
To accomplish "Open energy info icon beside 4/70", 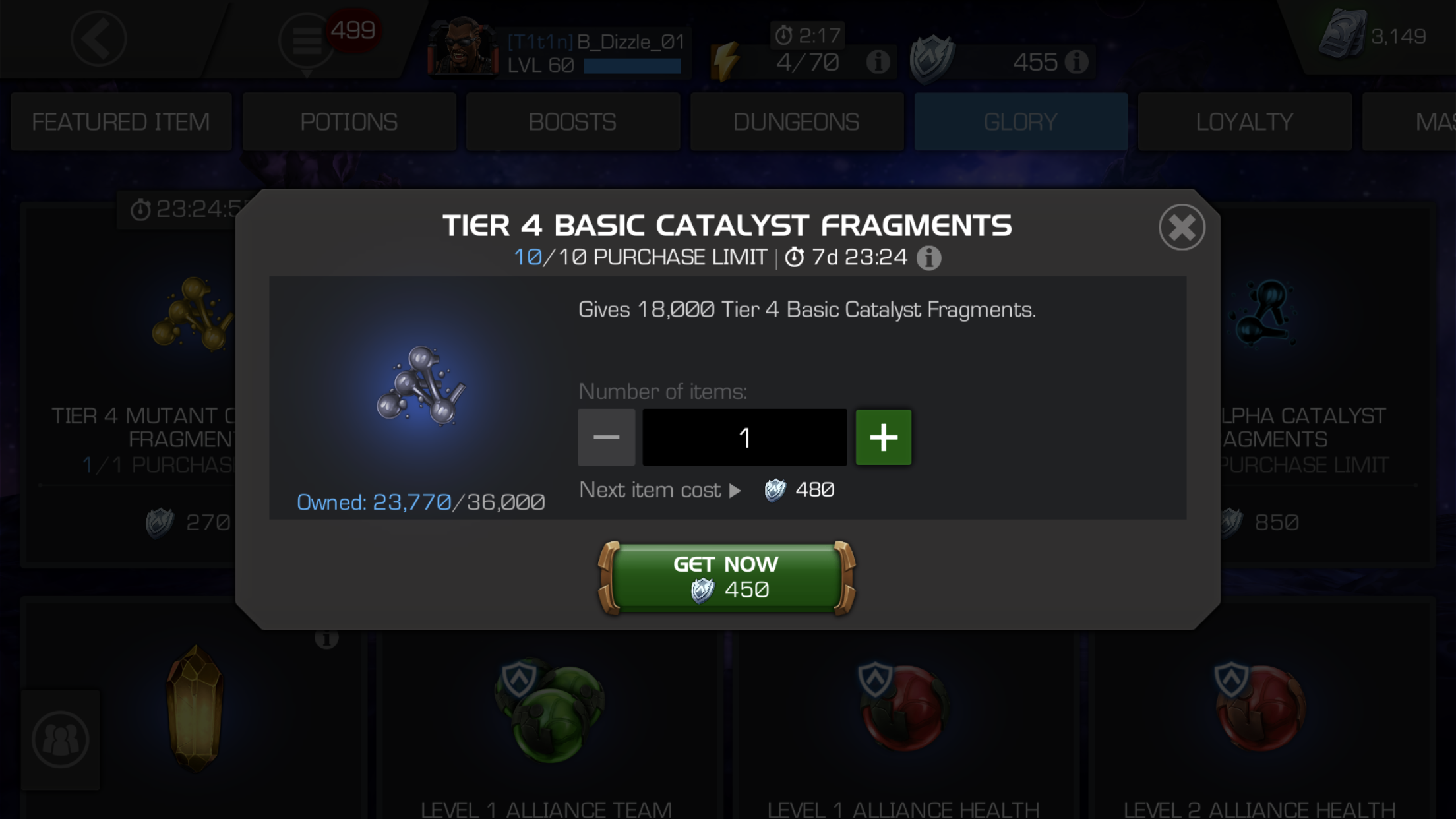I will pyautogui.click(x=878, y=62).
